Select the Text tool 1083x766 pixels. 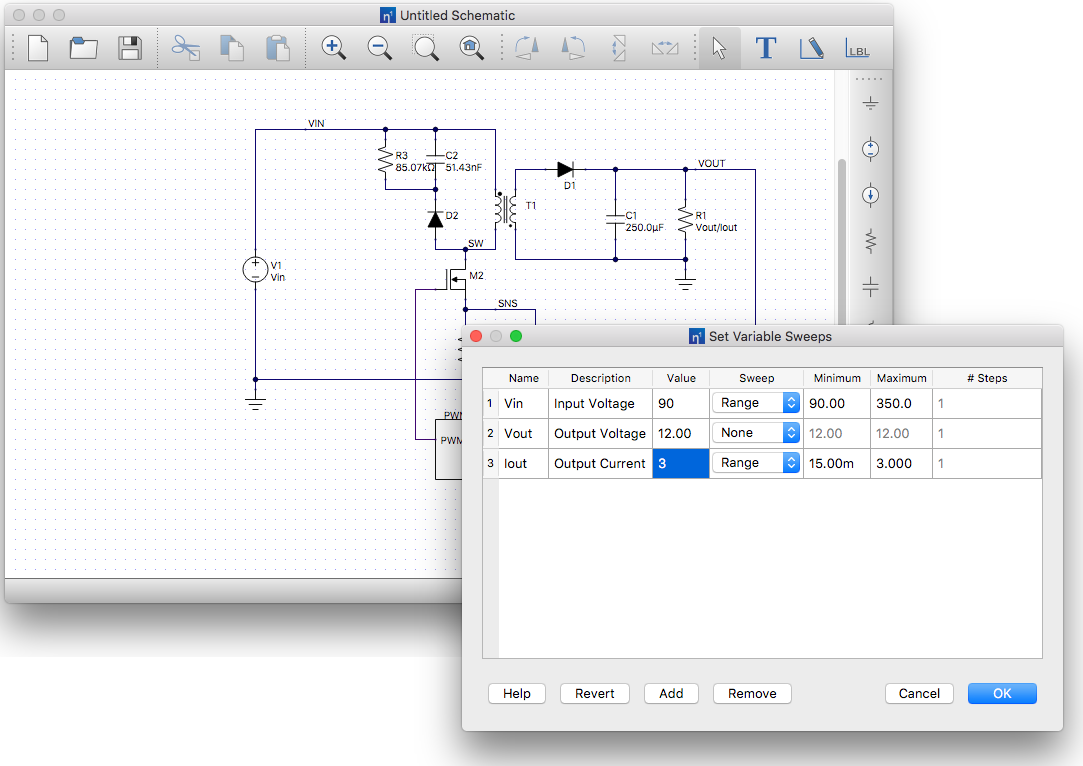pyautogui.click(x=765, y=48)
